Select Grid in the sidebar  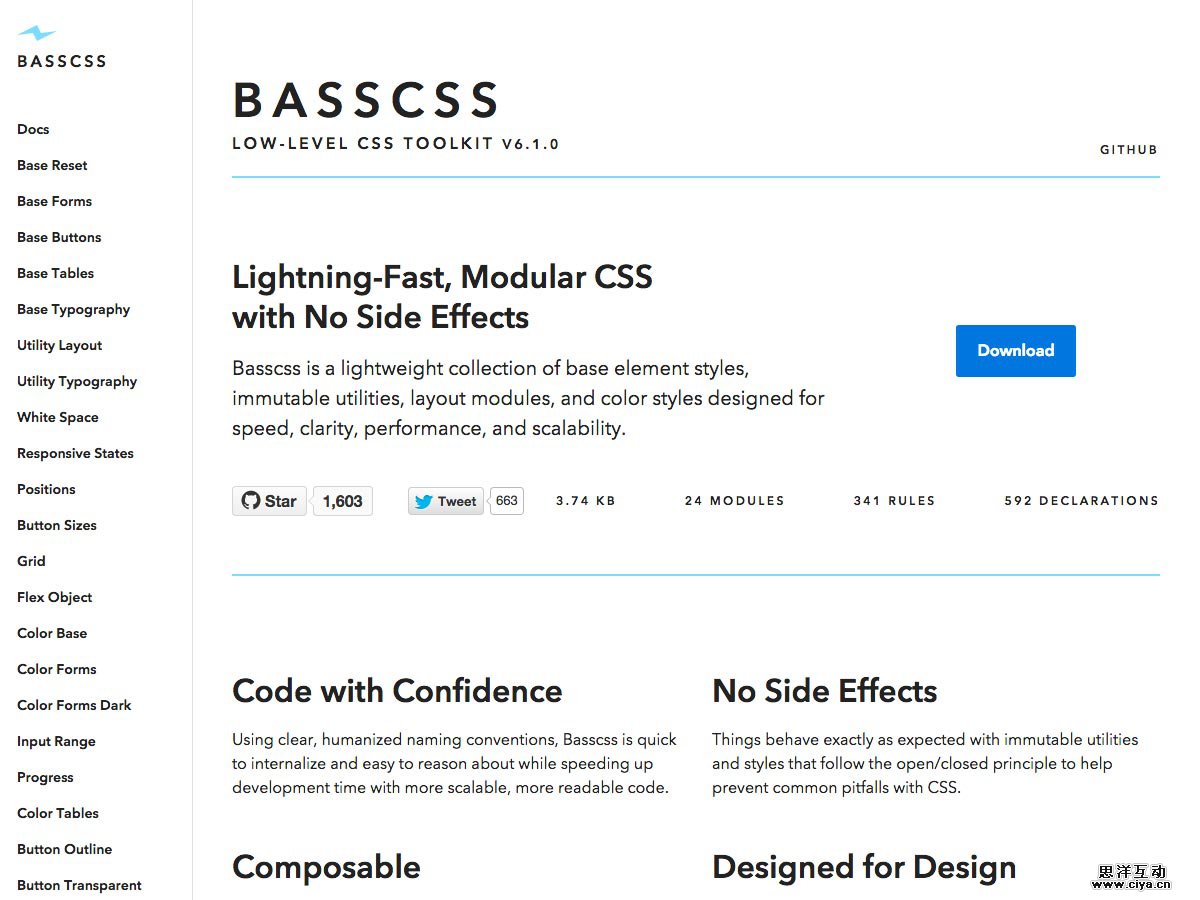(x=31, y=561)
